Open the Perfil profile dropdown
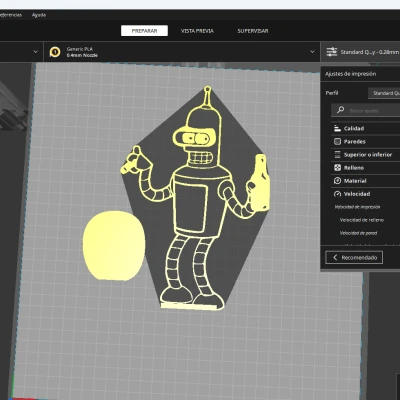This screenshot has height=400, width=400. 384,93
